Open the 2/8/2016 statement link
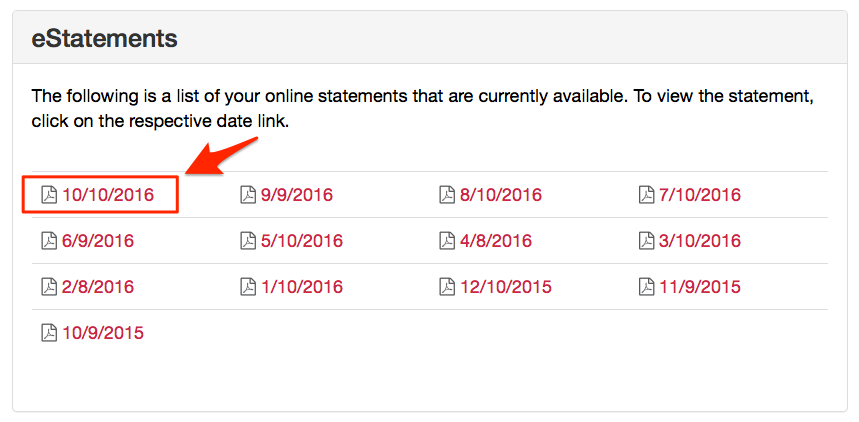859x422 pixels. pyautogui.click(x=98, y=287)
